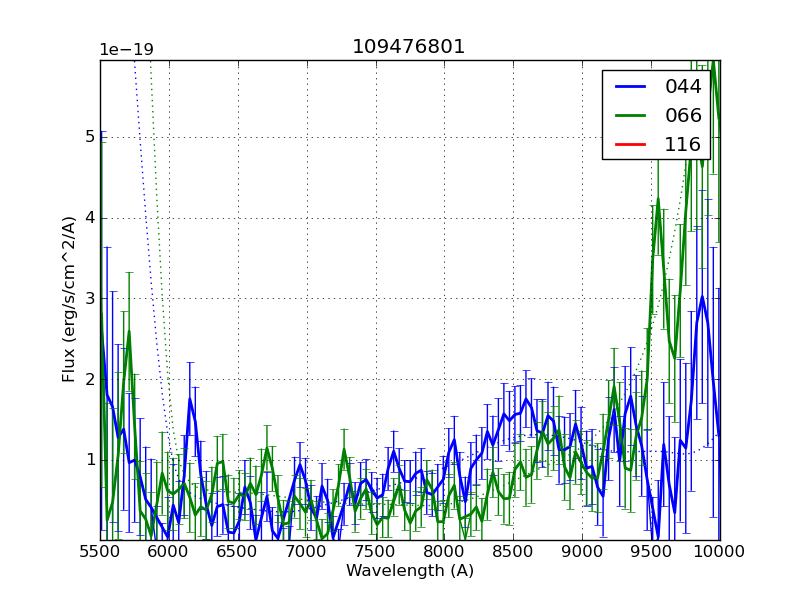Click the 7000 x-axis tick label

[x=307, y=552]
